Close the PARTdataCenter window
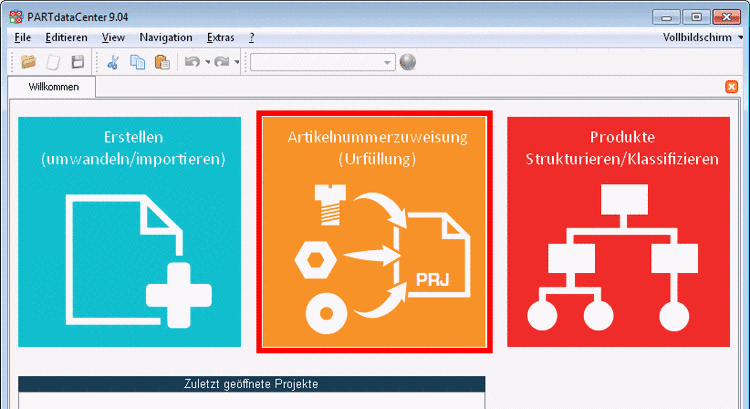 pyautogui.click(x=727, y=17)
